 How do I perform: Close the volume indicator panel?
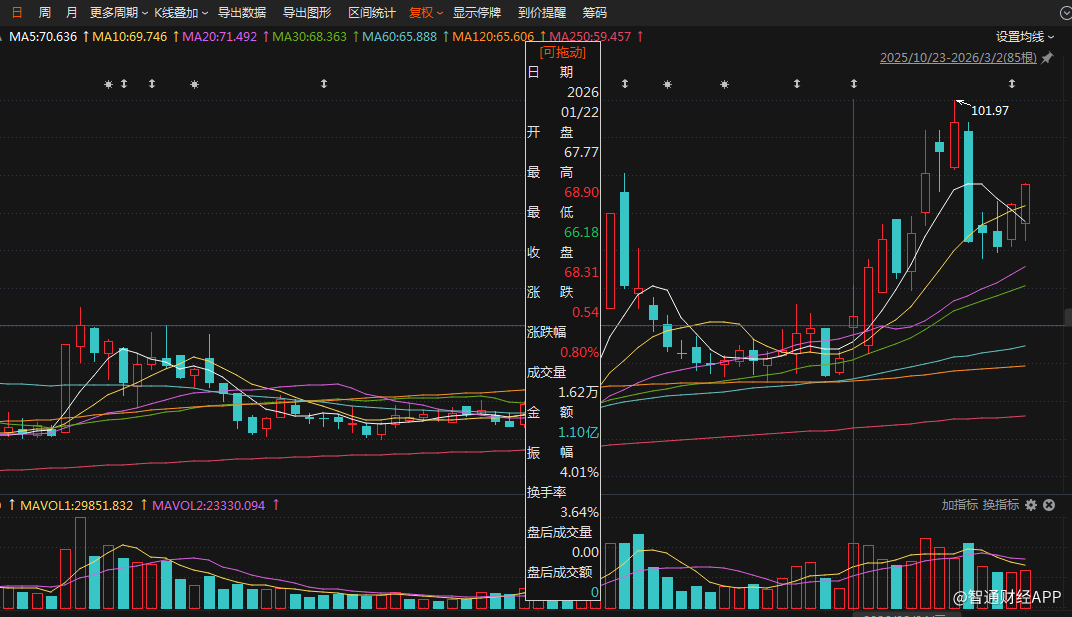(1049, 505)
